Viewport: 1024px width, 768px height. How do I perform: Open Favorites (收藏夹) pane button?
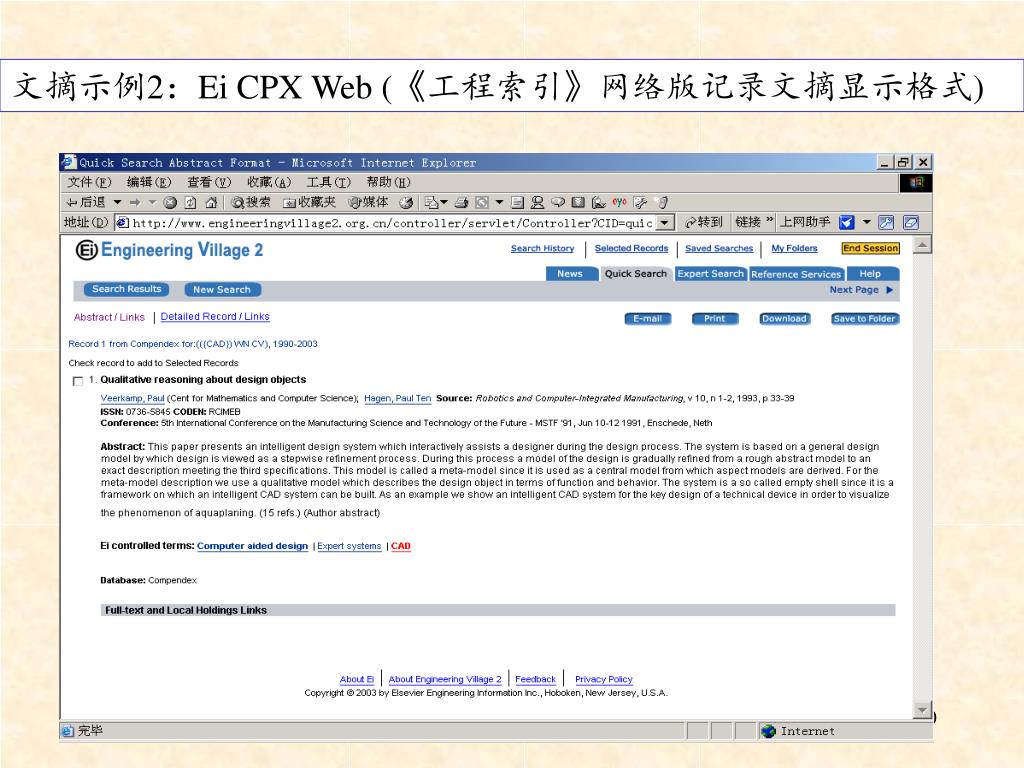point(310,202)
